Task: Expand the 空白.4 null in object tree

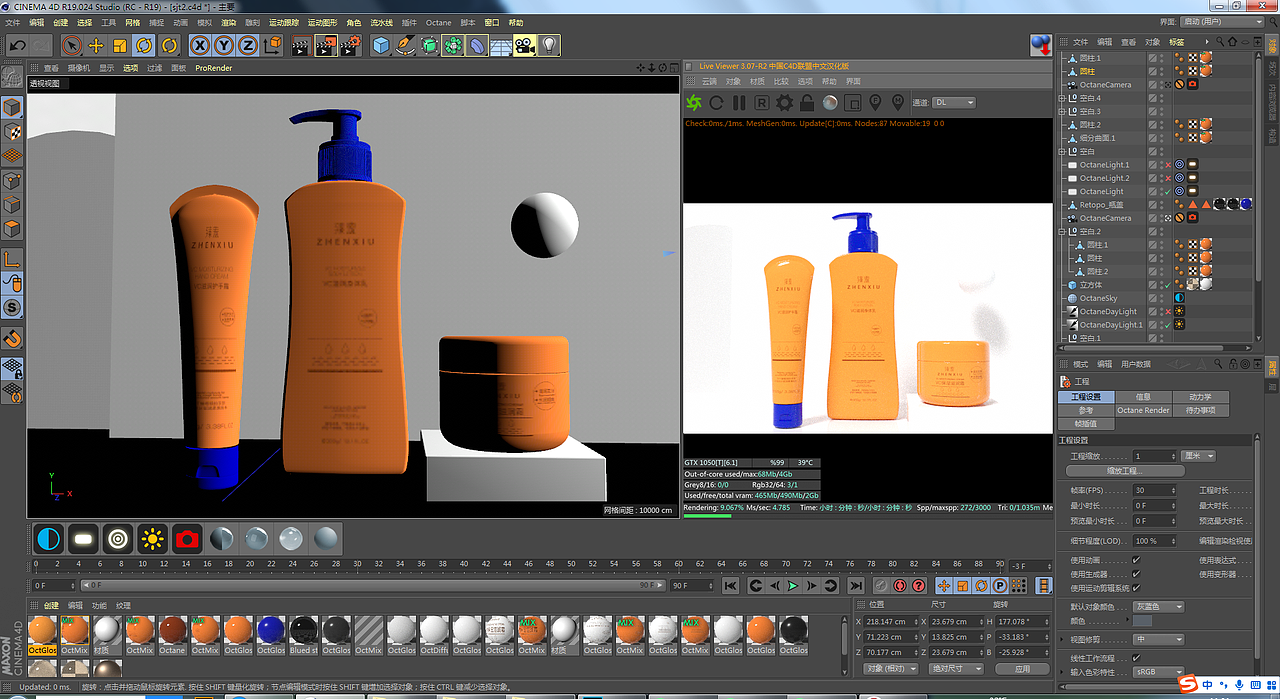Action: click(x=1062, y=98)
